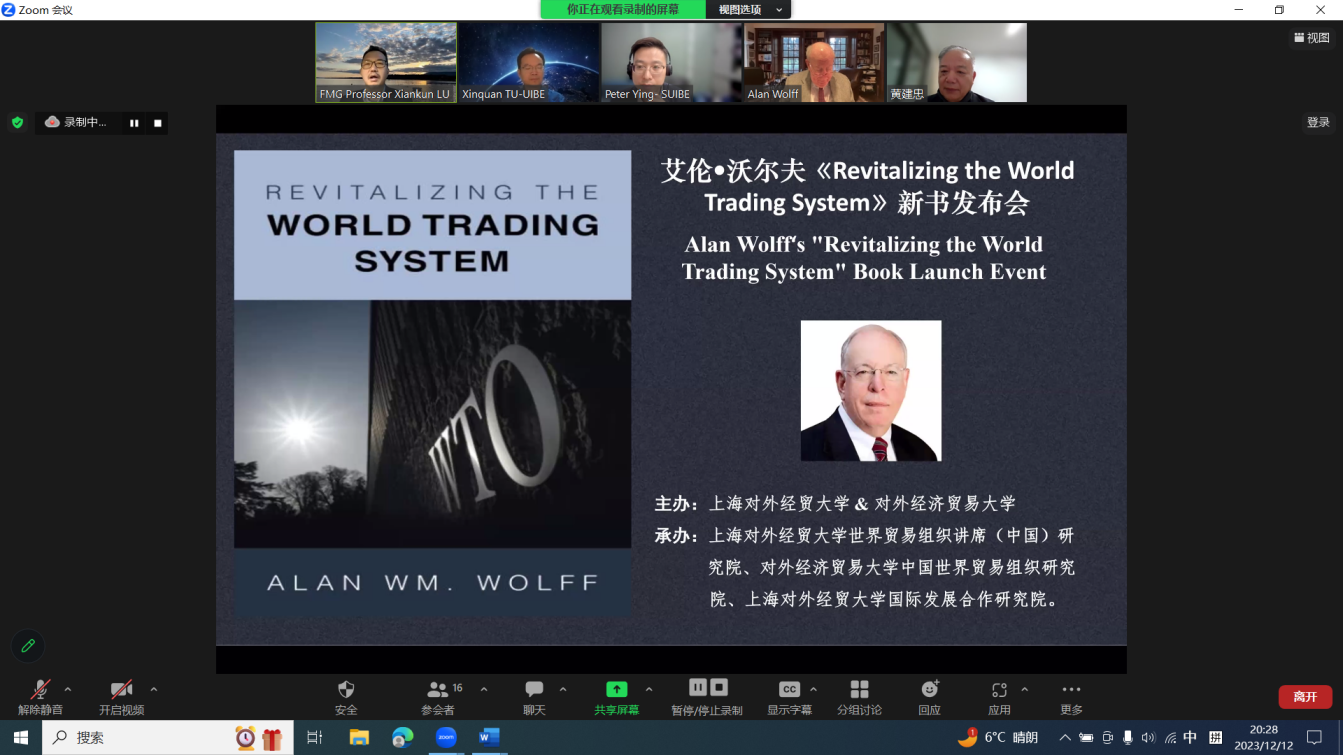Expand audio settings arrow beside microphone
Image resolution: width=1343 pixels, height=755 pixels.
(68, 689)
